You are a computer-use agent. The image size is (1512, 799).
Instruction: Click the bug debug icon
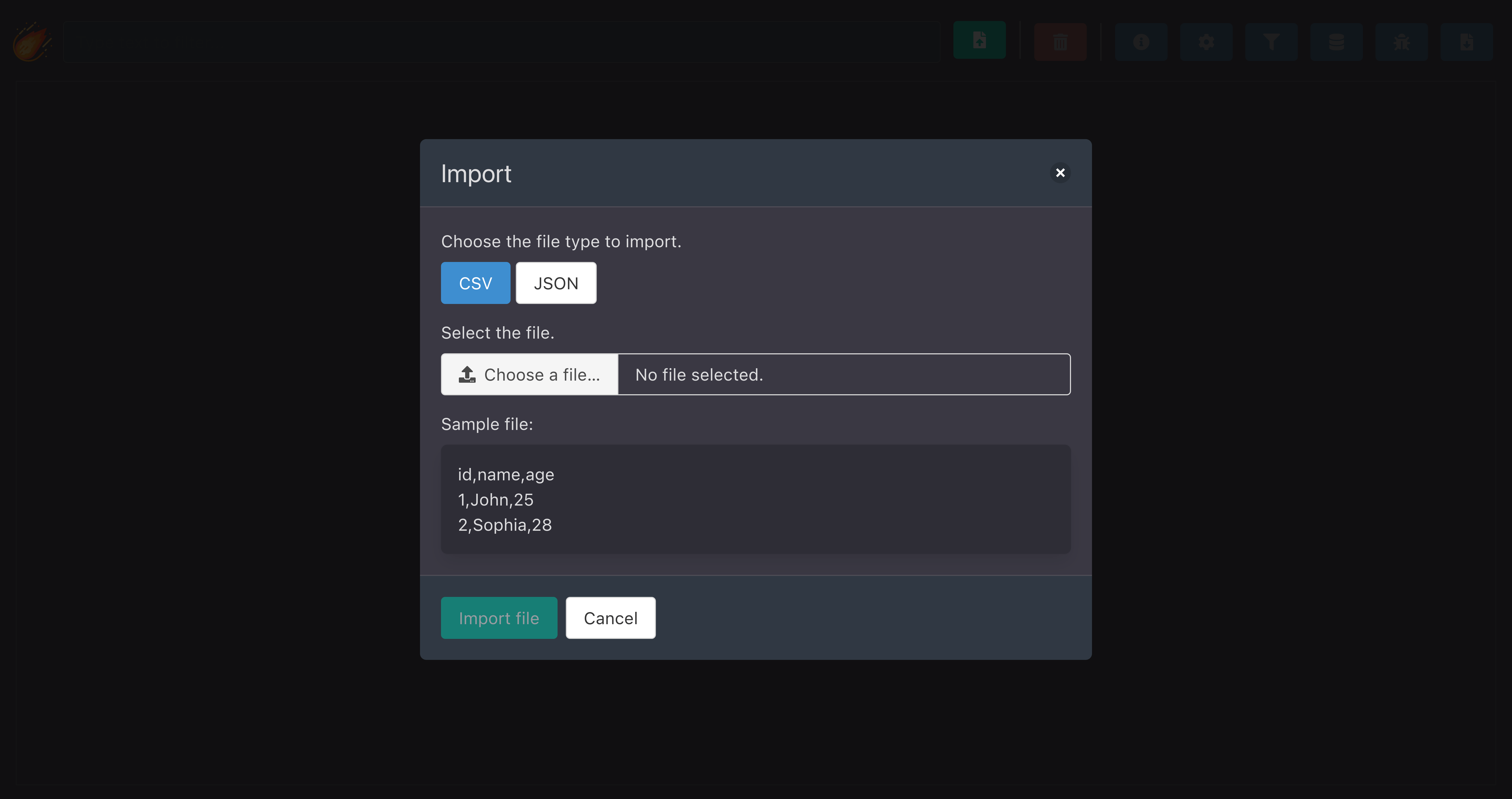(x=1402, y=42)
